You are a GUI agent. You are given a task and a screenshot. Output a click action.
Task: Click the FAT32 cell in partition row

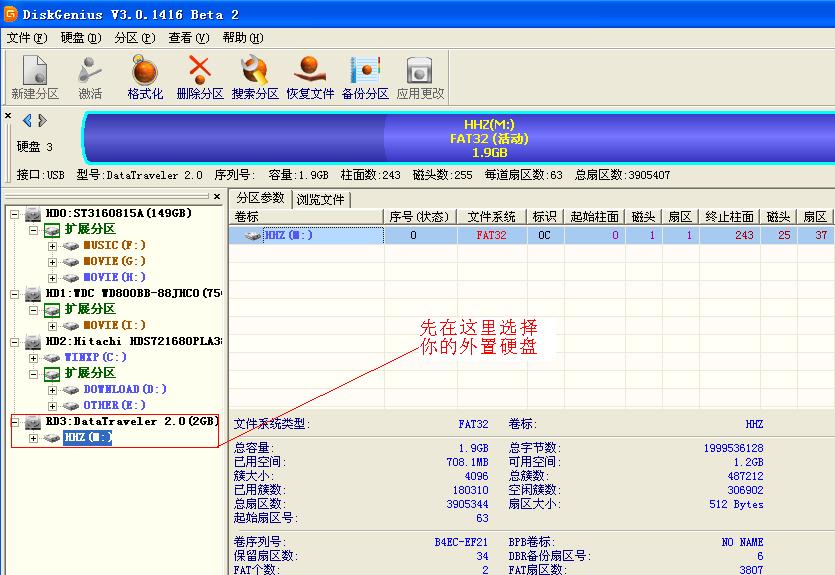click(x=492, y=235)
